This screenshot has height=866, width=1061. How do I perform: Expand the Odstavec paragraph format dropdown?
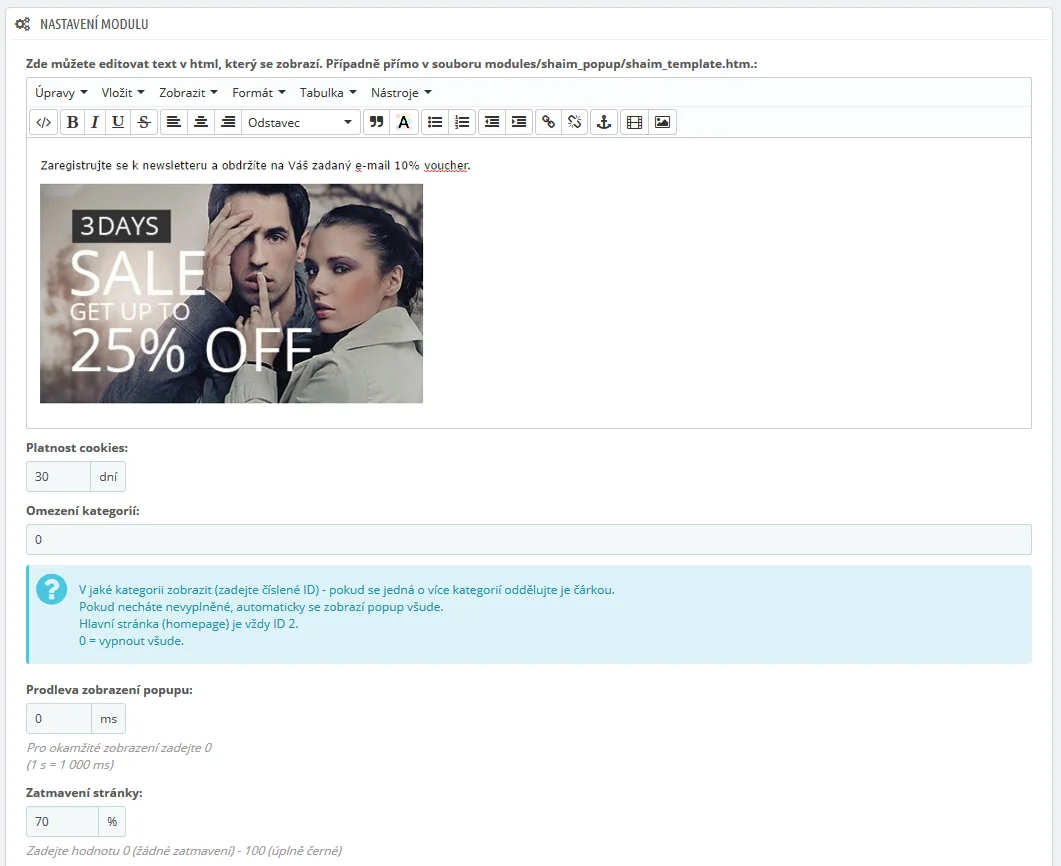point(300,122)
